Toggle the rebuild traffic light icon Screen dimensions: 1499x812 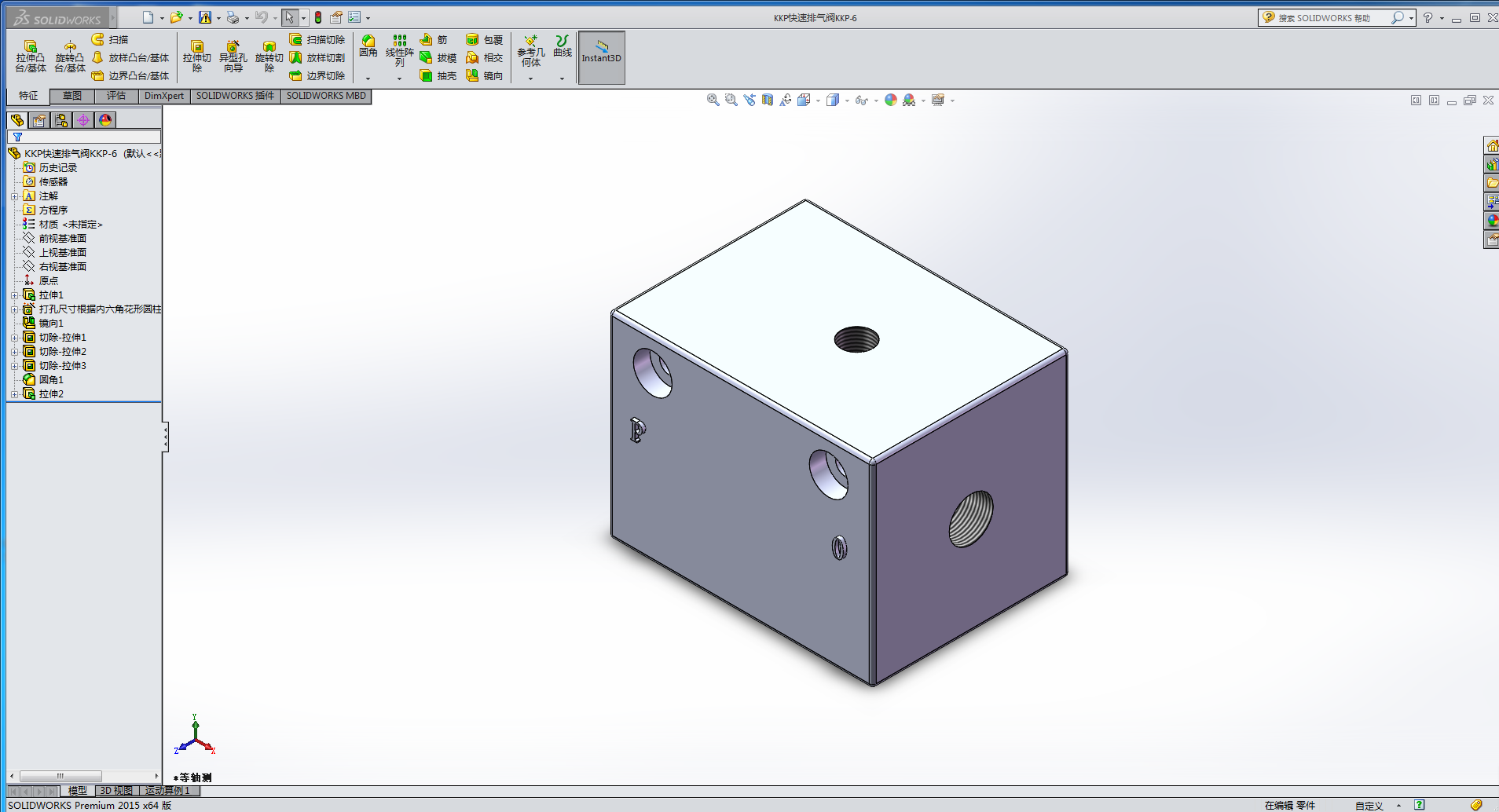318,17
